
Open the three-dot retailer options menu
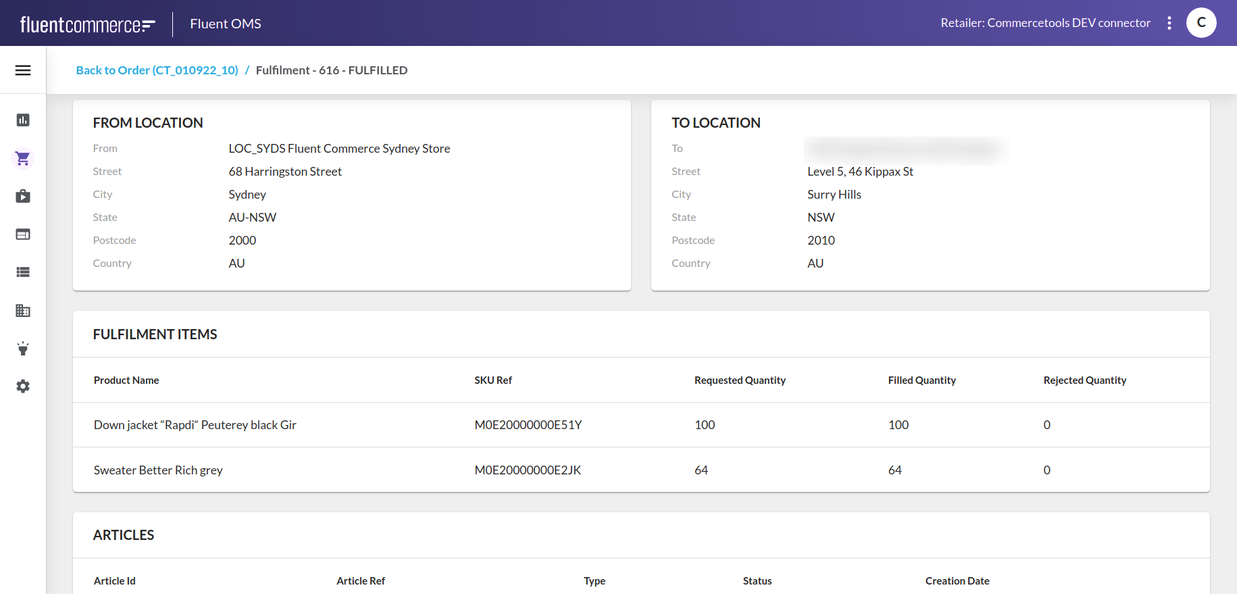point(1169,23)
